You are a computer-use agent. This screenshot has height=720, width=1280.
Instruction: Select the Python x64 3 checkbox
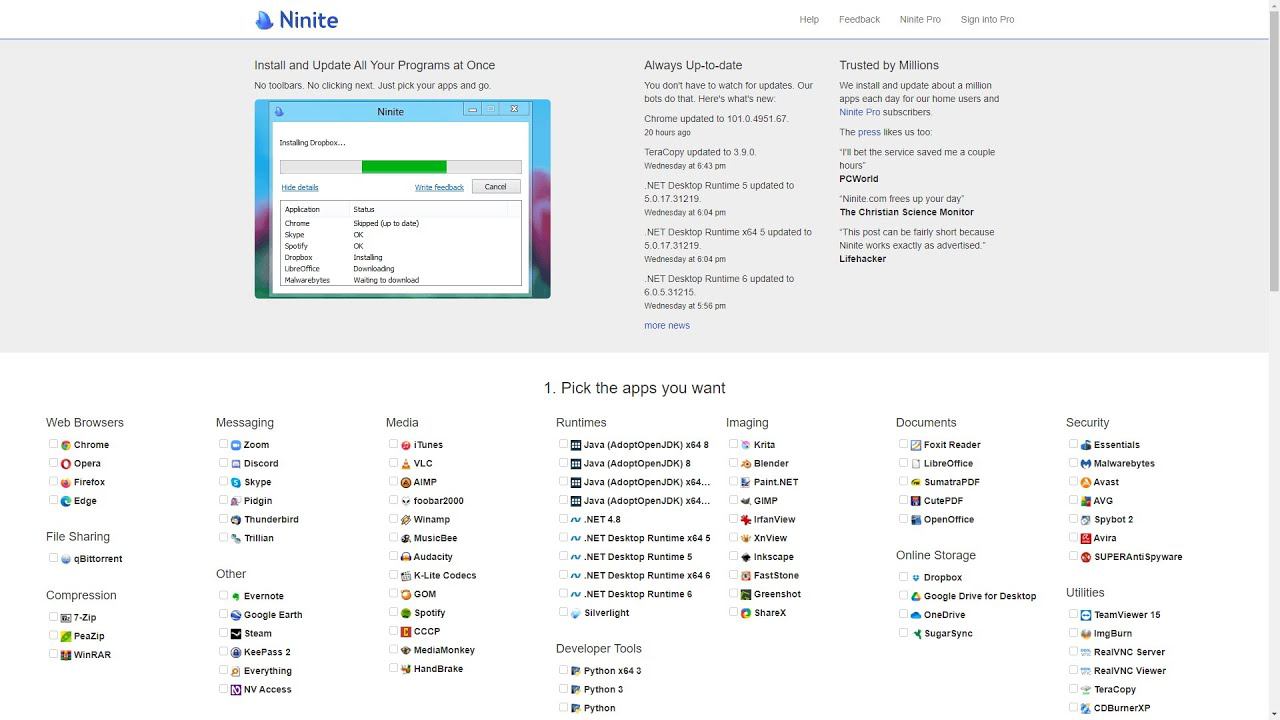[563, 670]
